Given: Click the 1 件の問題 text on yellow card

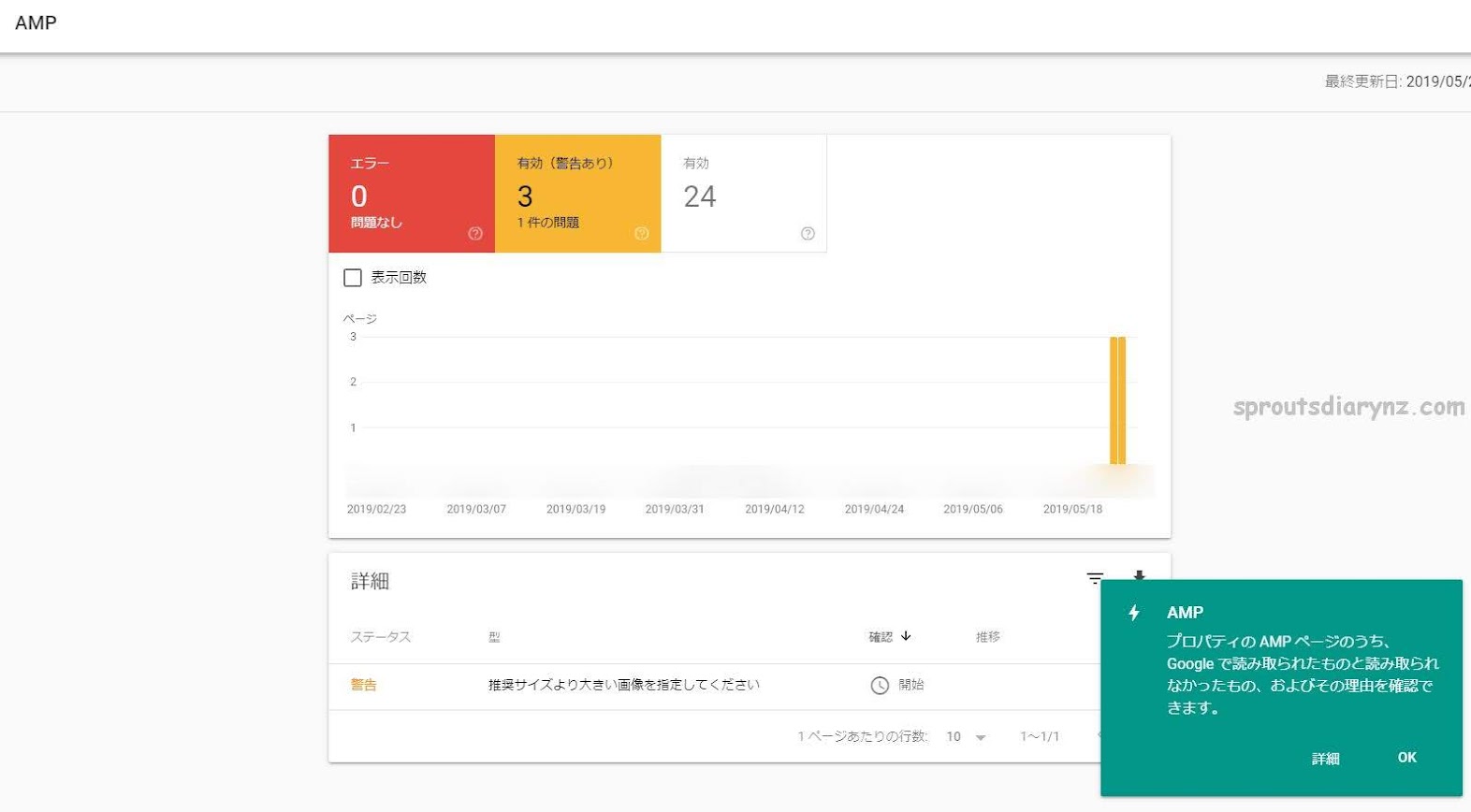Looking at the screenshot, I should 548,223.
